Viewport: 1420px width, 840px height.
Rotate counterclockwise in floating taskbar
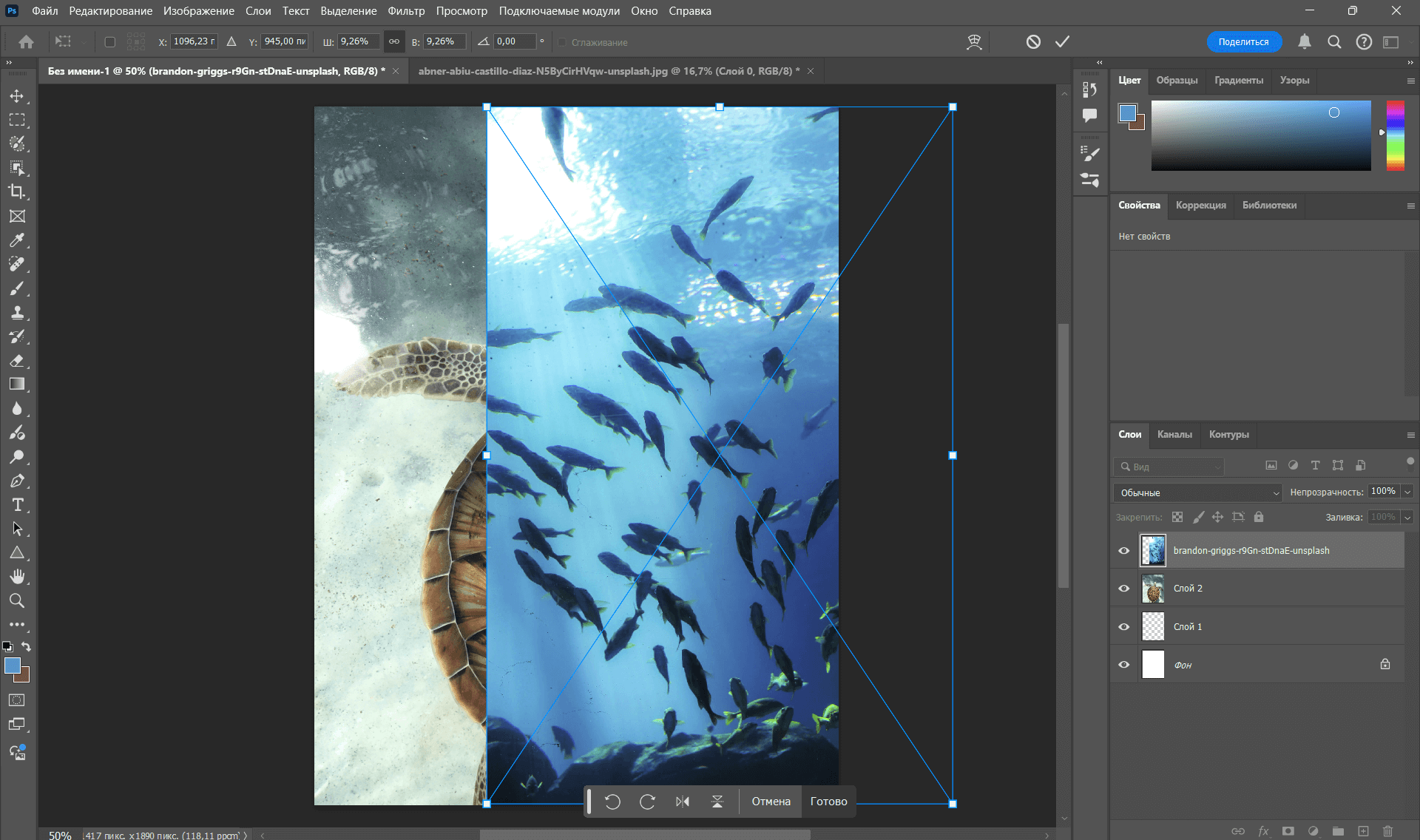[x=612, y=802]
